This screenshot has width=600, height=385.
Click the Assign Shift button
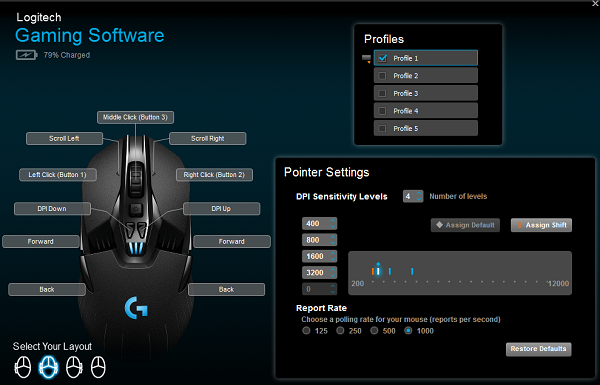pos(541,225)
